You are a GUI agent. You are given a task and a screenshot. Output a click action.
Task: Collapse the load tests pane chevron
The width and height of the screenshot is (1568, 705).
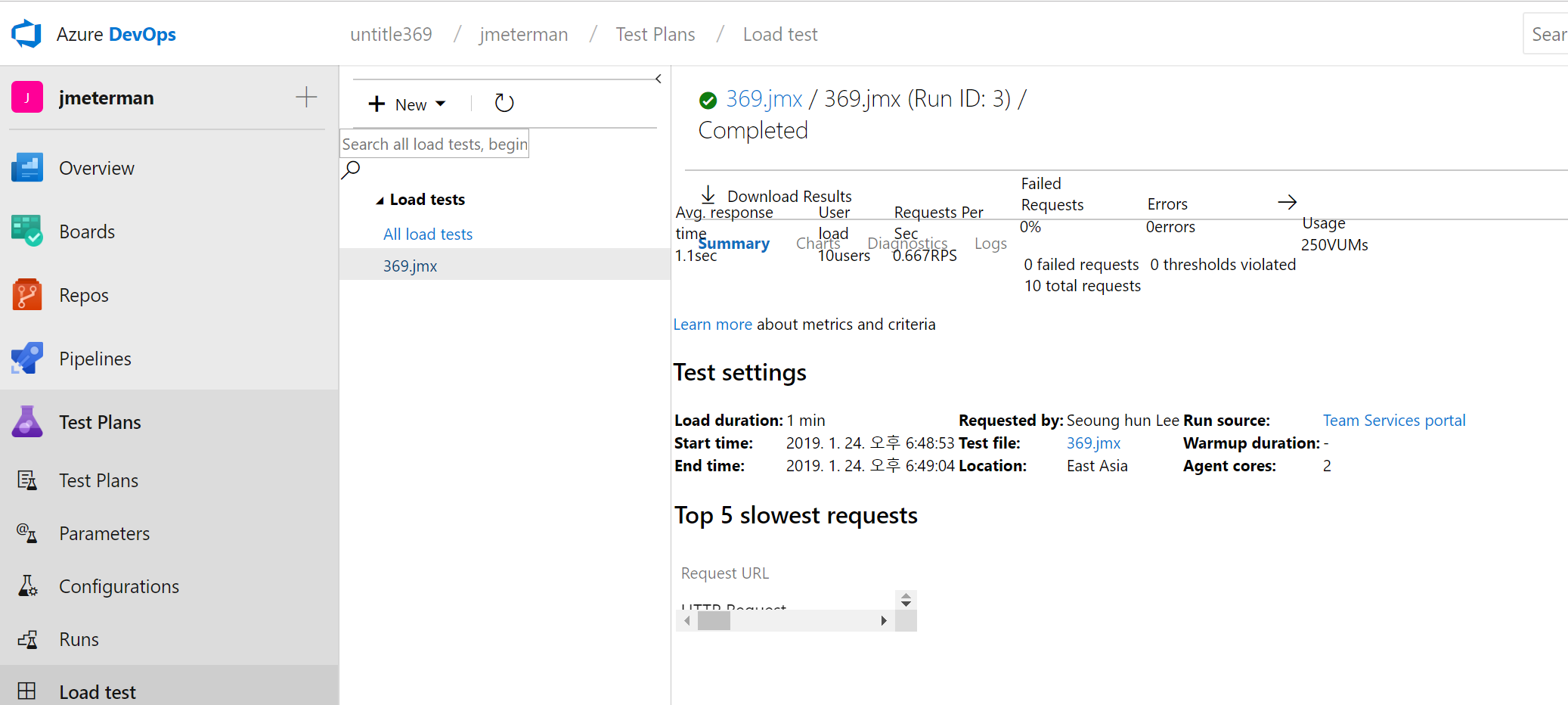click(x=658, y=79)
